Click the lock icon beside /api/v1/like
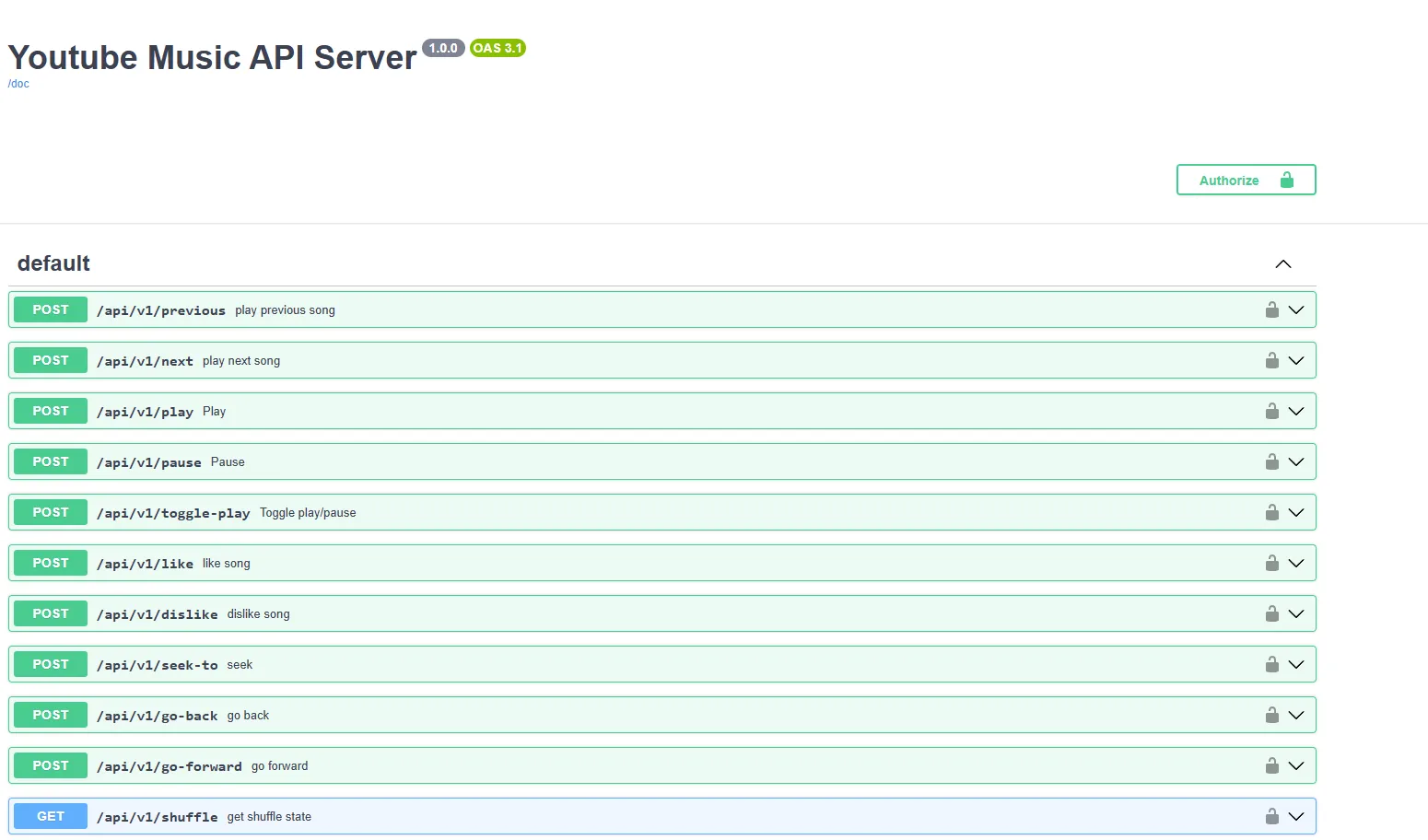1428x840 pixels. [x=1271, y=564]
